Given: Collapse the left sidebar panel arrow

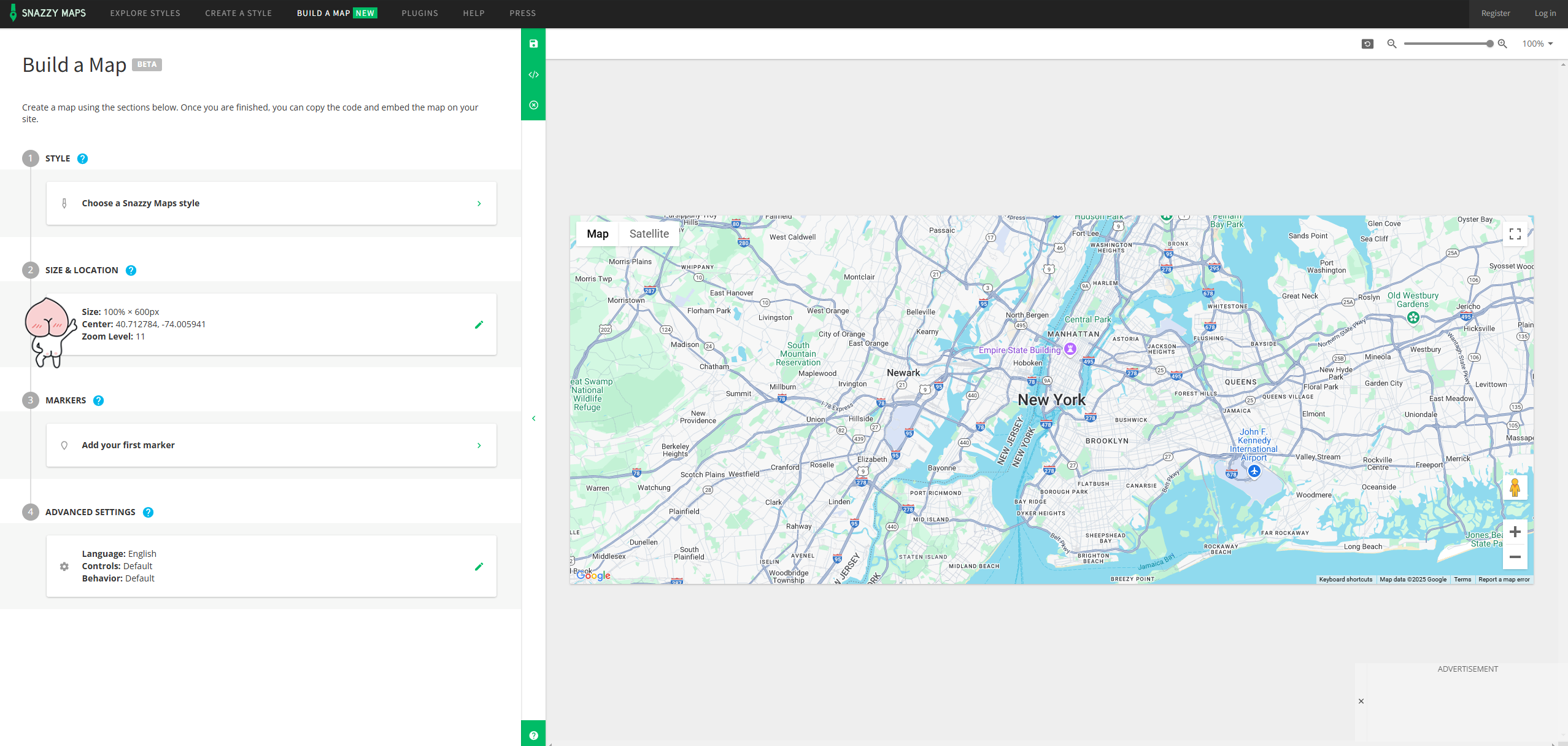Looking at the screenshot, I should coord(533,418).
